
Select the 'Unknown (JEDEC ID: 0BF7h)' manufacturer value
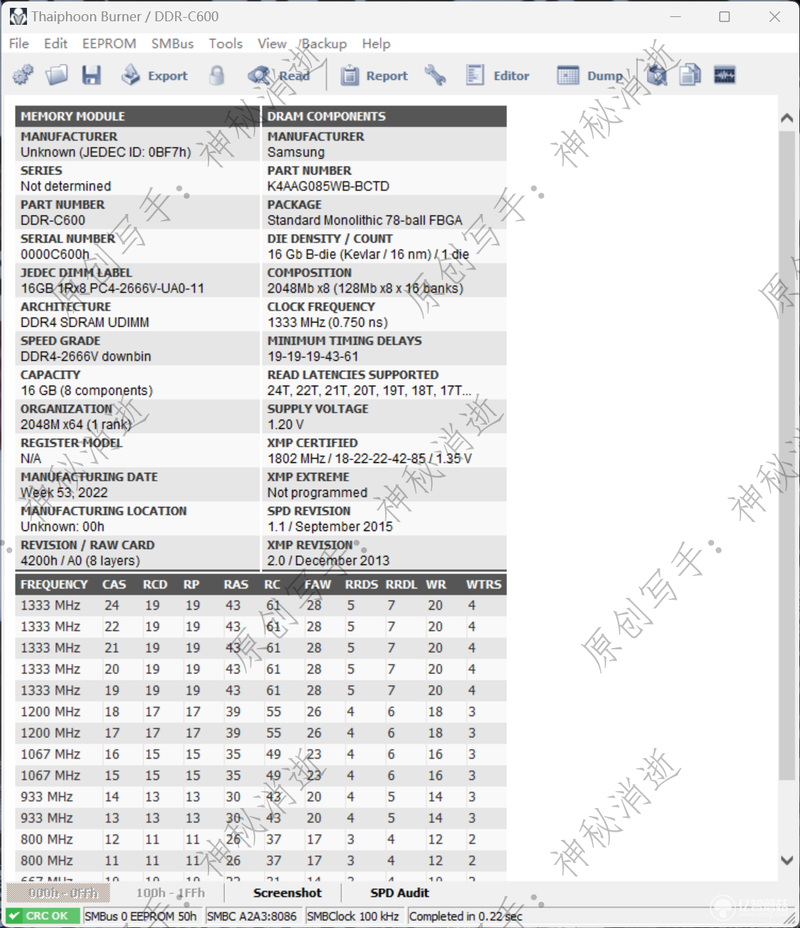(x=106, y=152)
